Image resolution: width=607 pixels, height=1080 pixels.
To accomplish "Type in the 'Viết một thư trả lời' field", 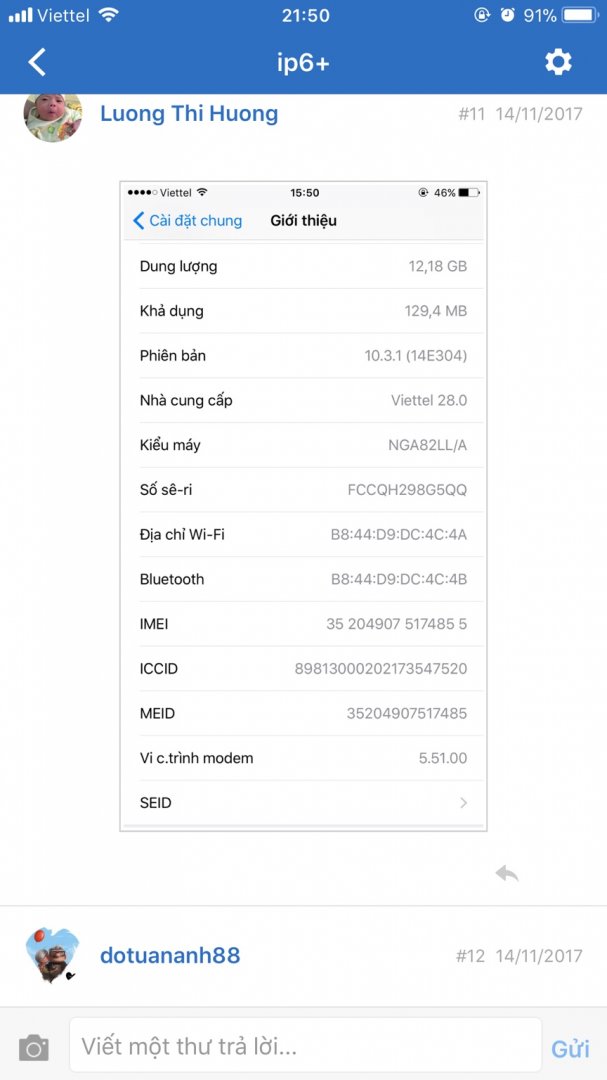I will (x=305, y=1047).
